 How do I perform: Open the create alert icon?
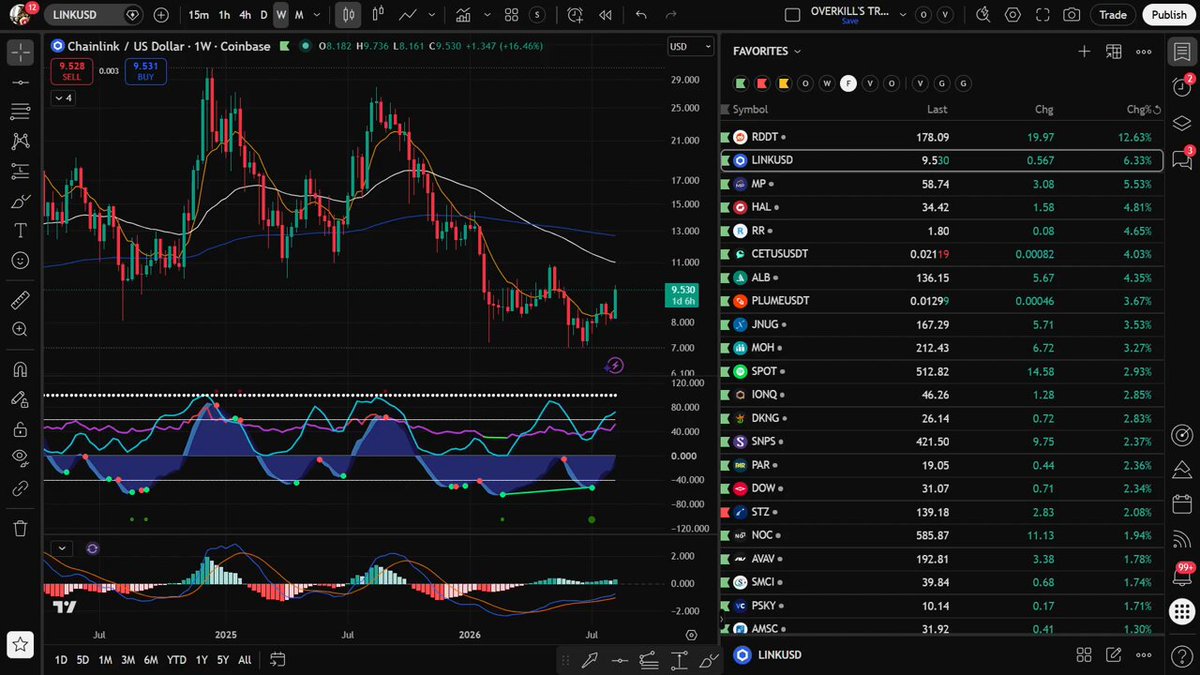(x=575, y=15)
